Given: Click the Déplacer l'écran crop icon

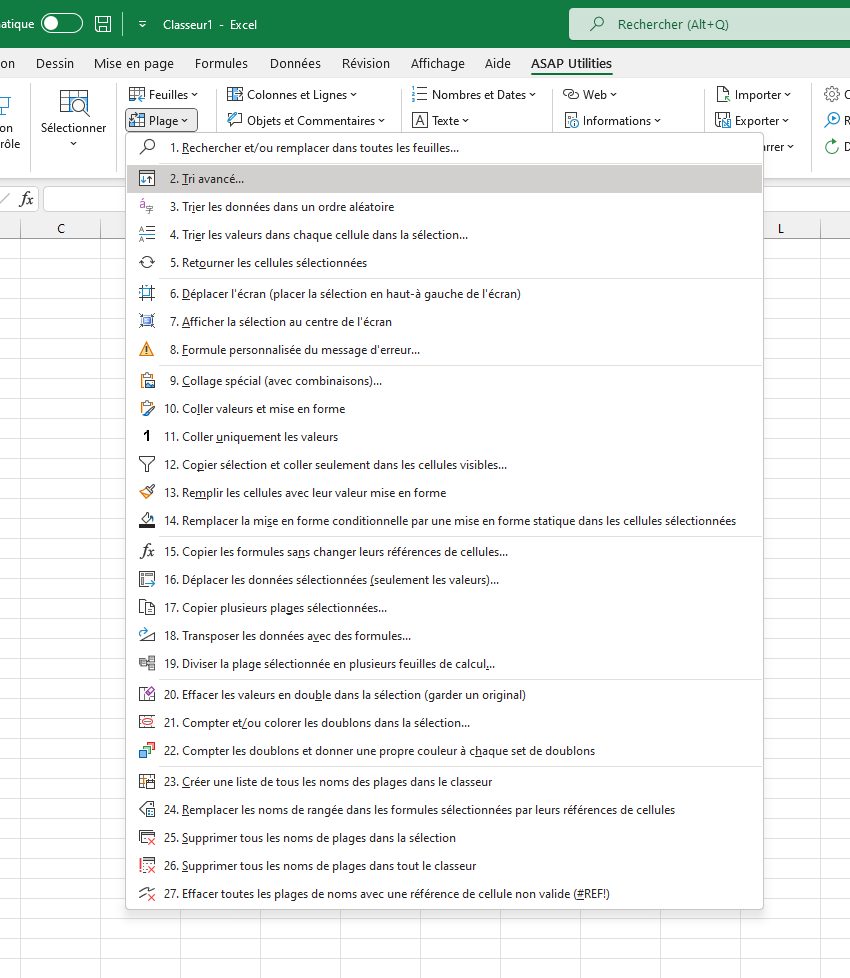Looking at the screenshot, I should point(147,293).
